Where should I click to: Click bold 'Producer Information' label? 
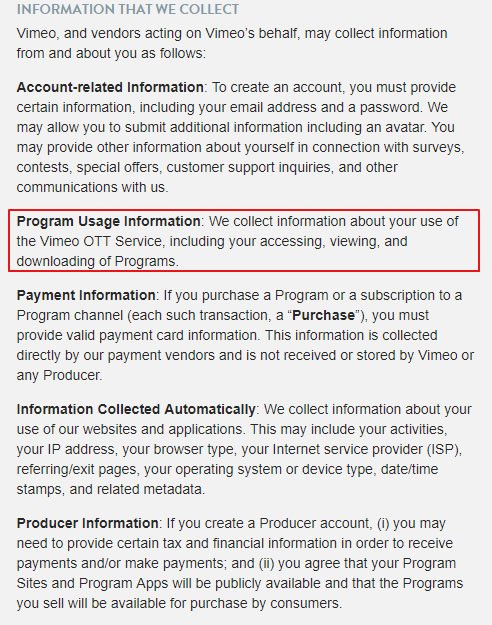coord(88,523)
